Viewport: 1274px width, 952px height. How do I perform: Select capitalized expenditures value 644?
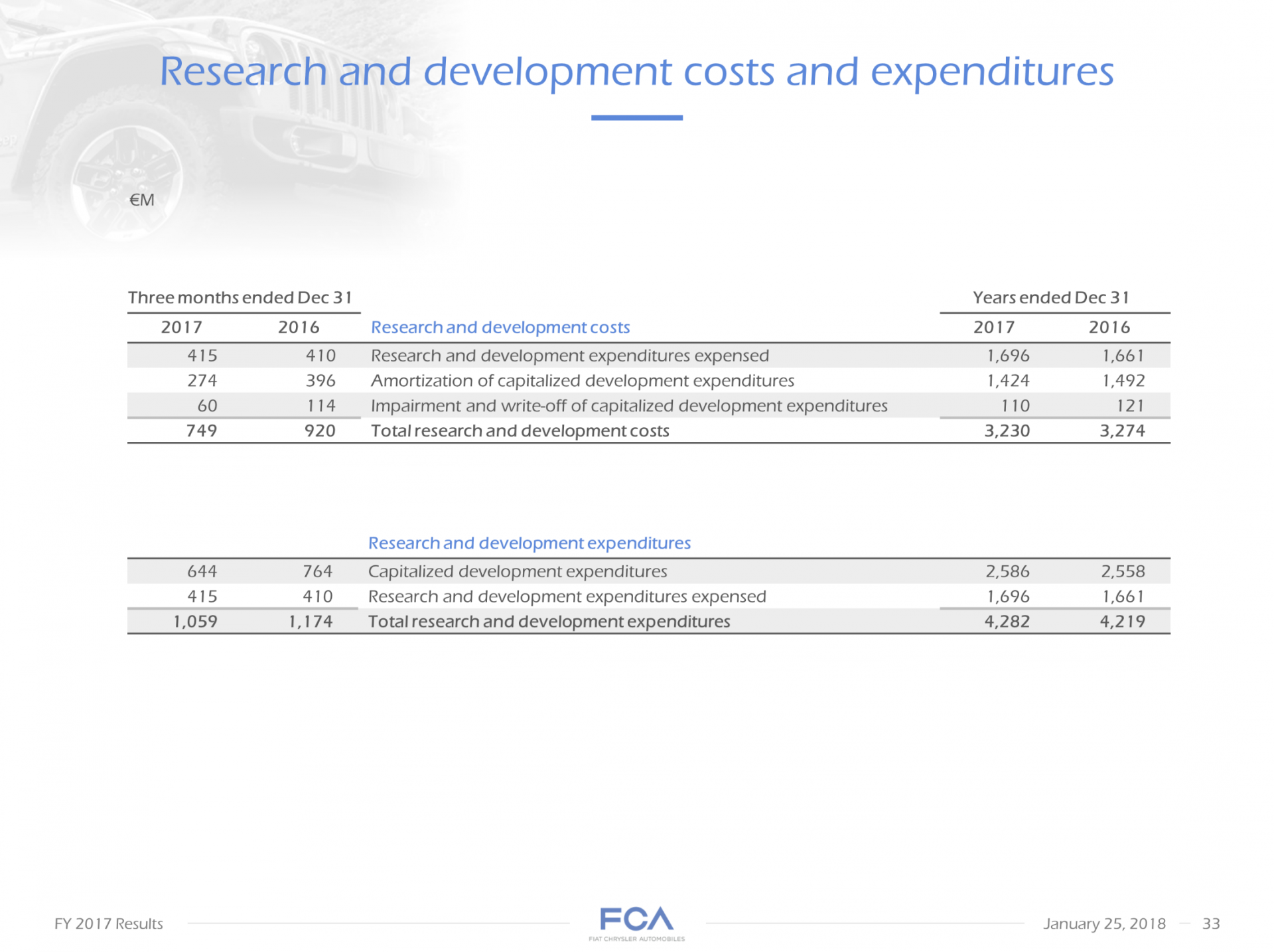coord(202,571)
